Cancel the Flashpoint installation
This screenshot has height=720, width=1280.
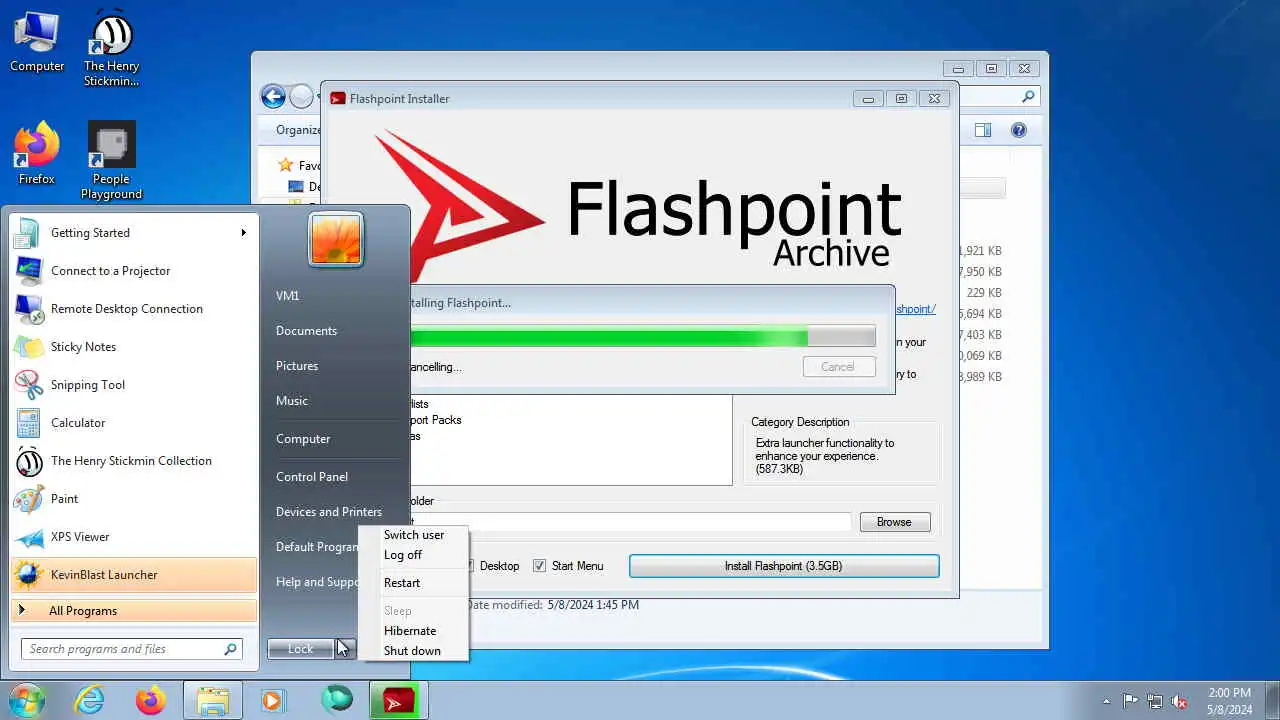(x=838, y=367)
